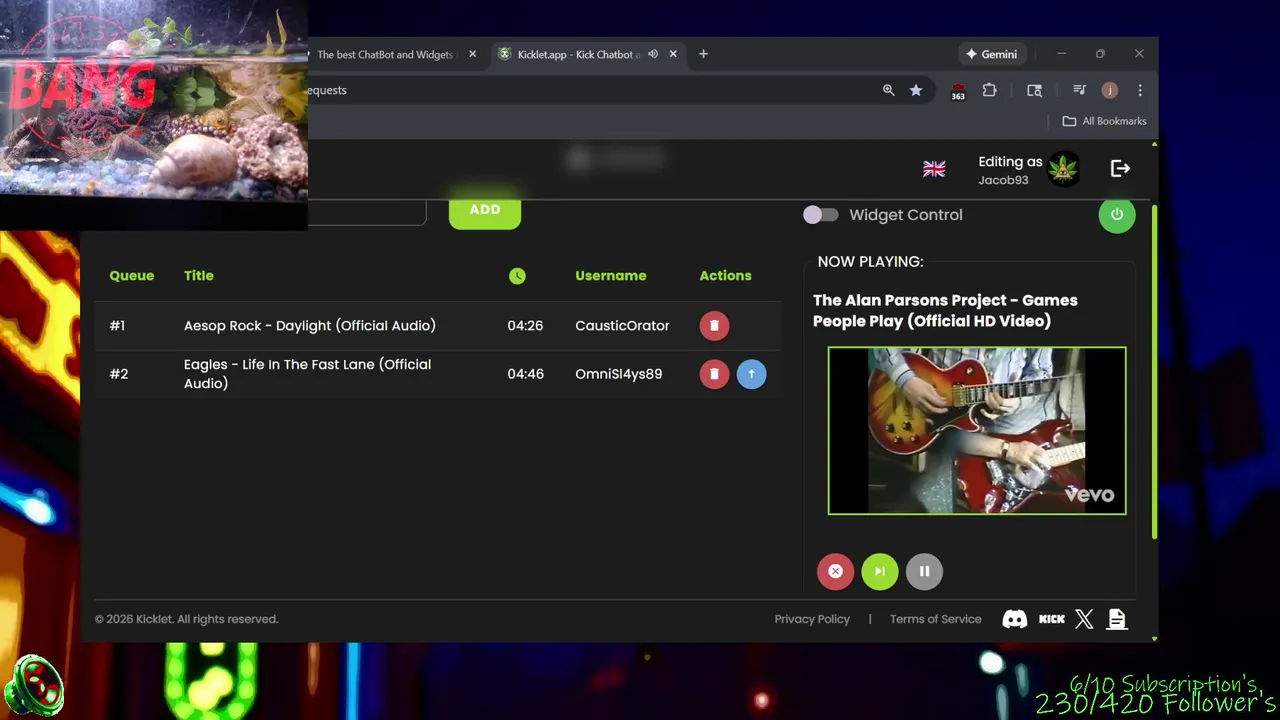1280x720 pixels.
Task: Skip to next song with green button
Action: pyautogui.click(x=880, y=572)
